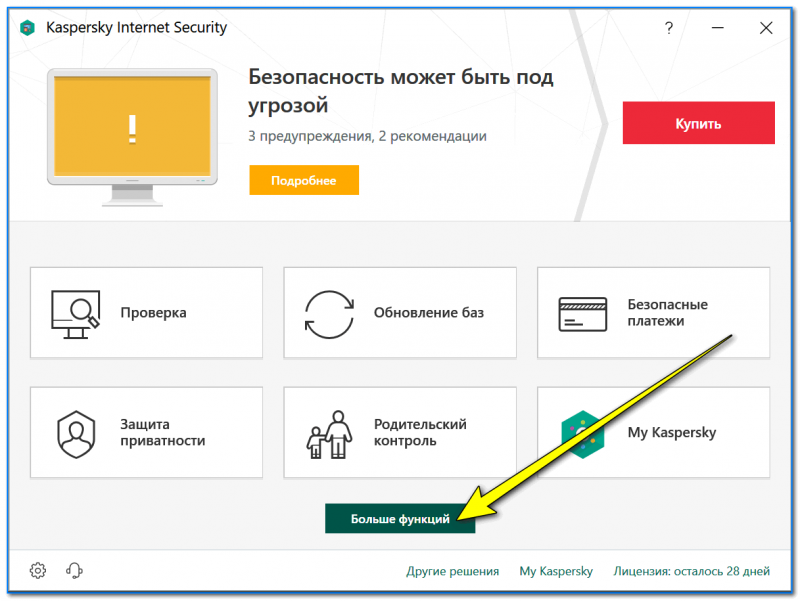Open the My Kaspersky footer link
Screen dimensions: 800x601
(556, 571)
